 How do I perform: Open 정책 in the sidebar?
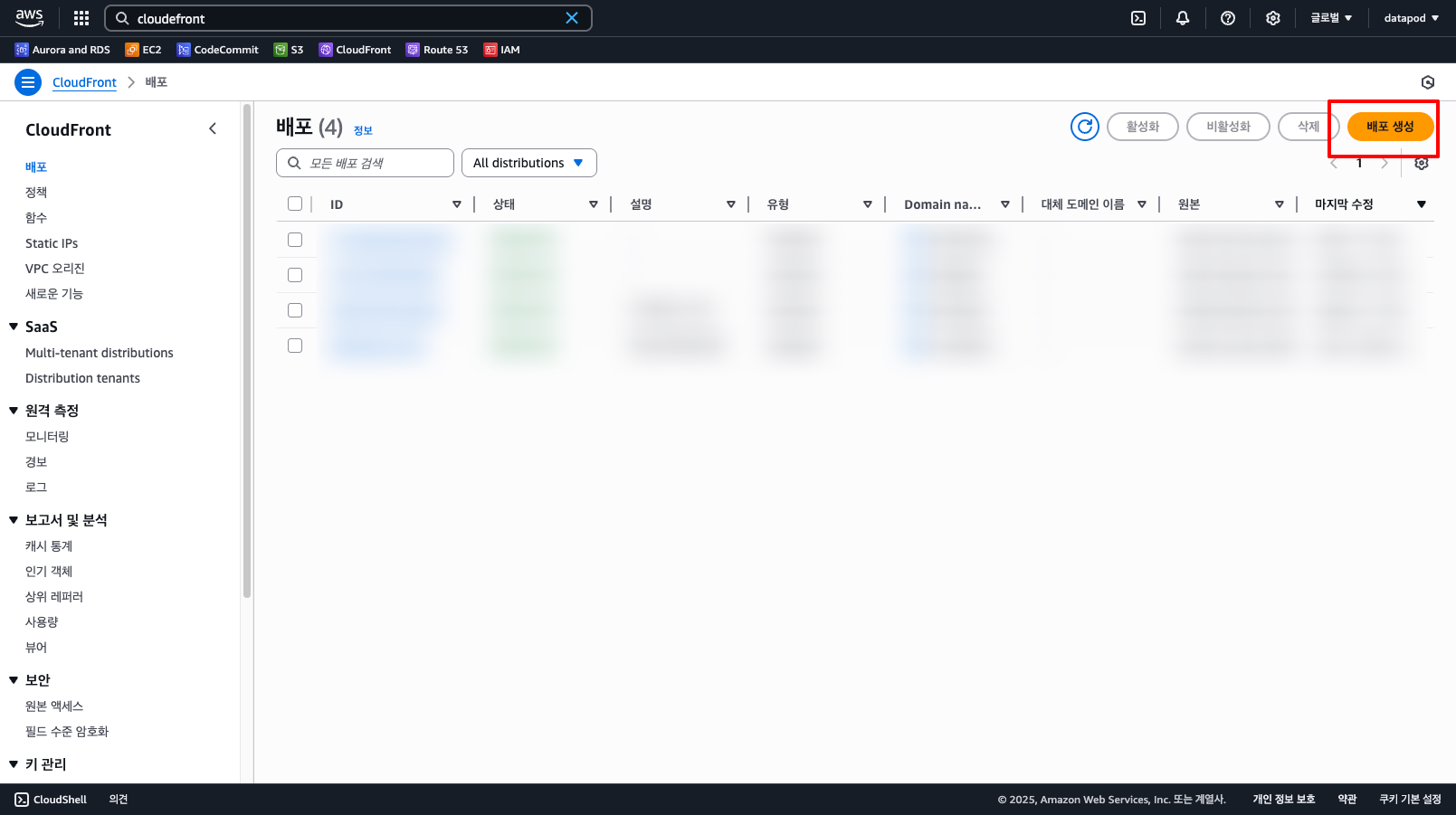(x=36, y=193)
